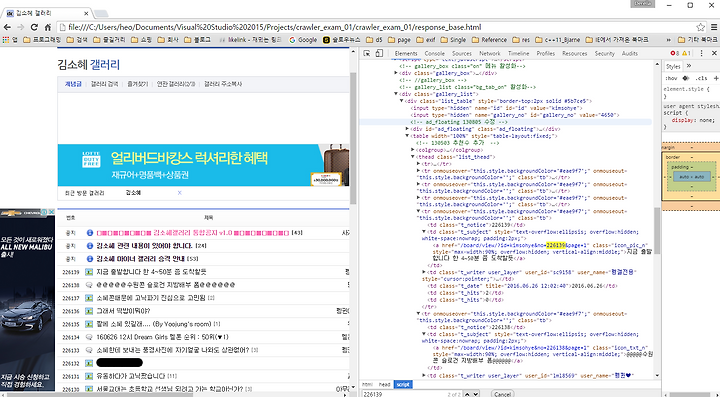Image resolution: width=720 pixels, height=397 pixels.
Task: Switch to the Console panel tab
Action: [434, 53]
